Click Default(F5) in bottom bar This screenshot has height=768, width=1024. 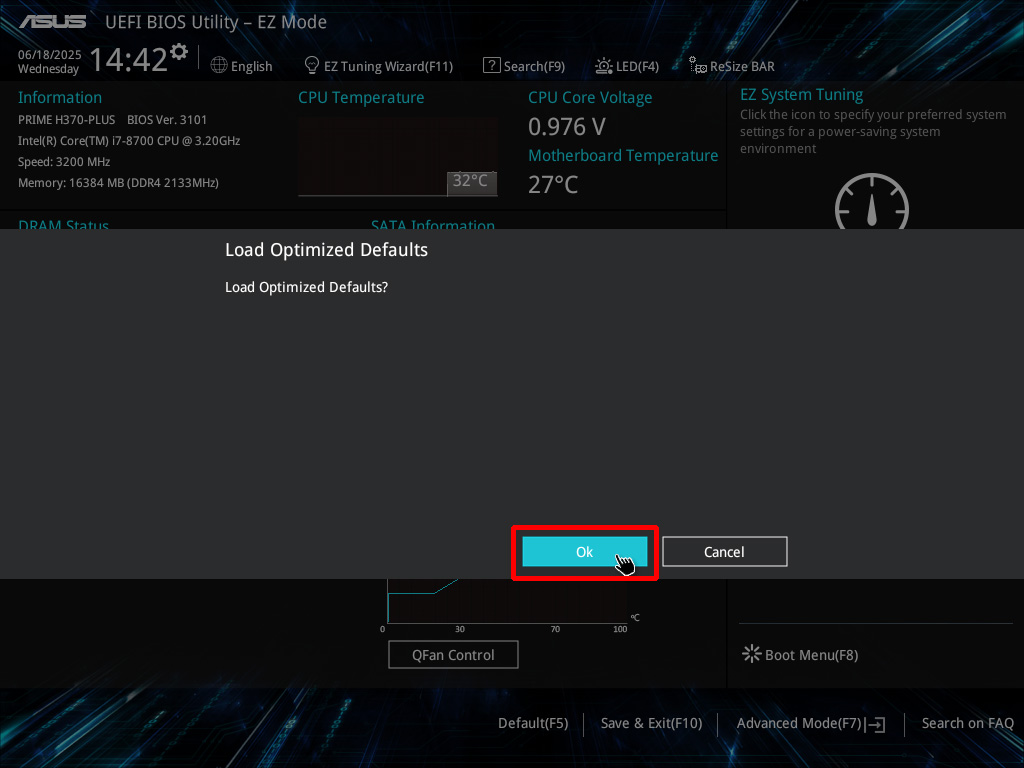pyautogui.click(x=533, y=723)
